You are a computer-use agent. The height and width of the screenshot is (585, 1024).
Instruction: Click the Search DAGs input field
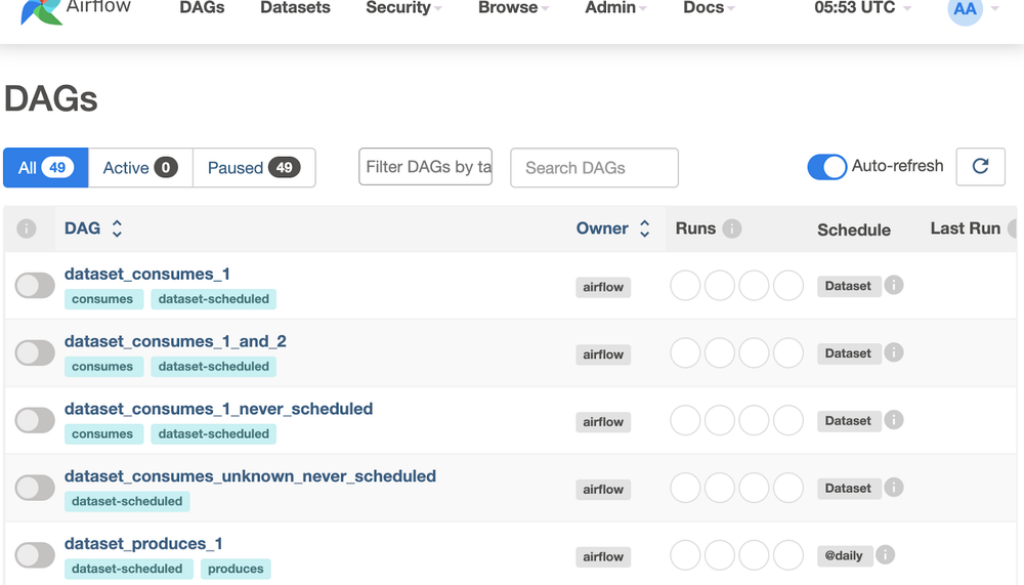[x=594, y=168]
